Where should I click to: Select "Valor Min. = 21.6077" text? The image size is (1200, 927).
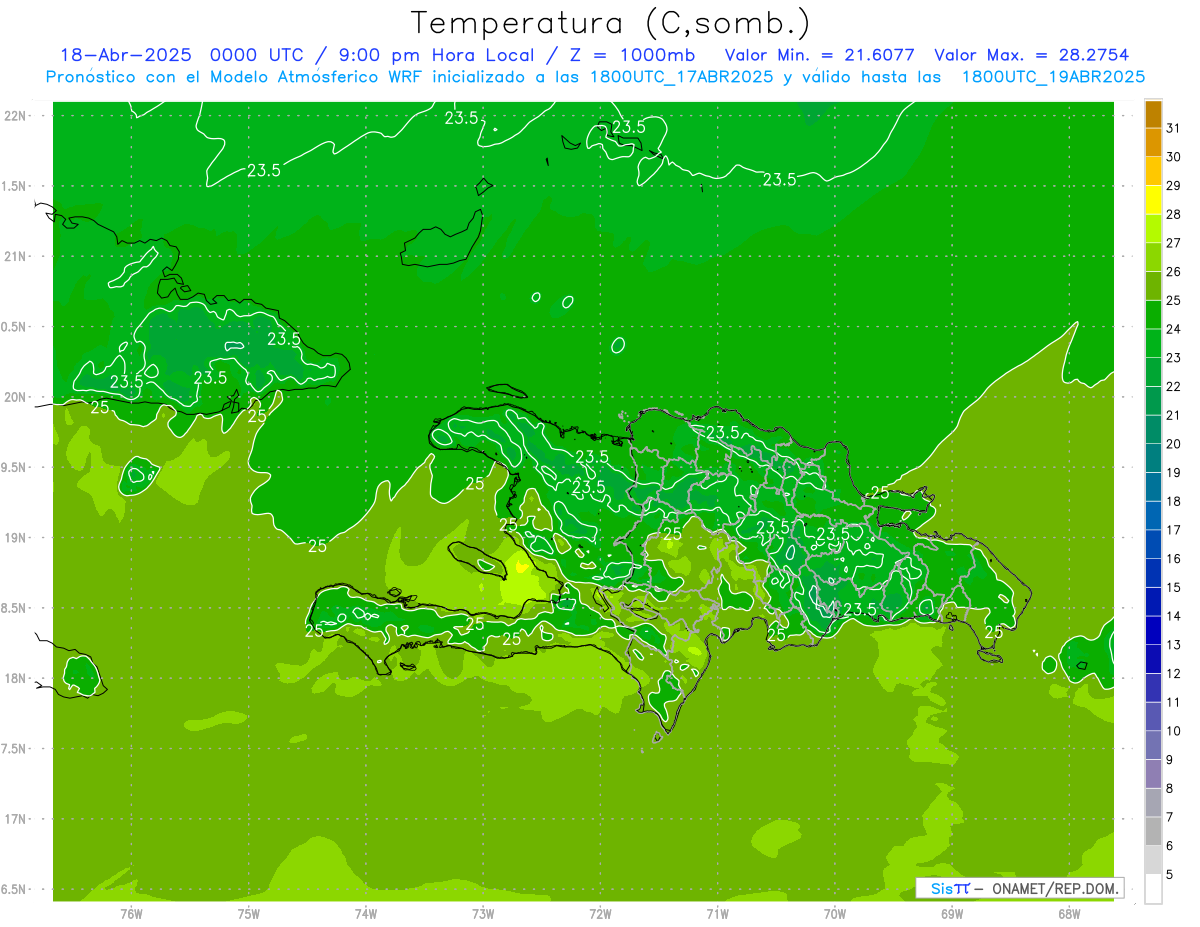819,55
